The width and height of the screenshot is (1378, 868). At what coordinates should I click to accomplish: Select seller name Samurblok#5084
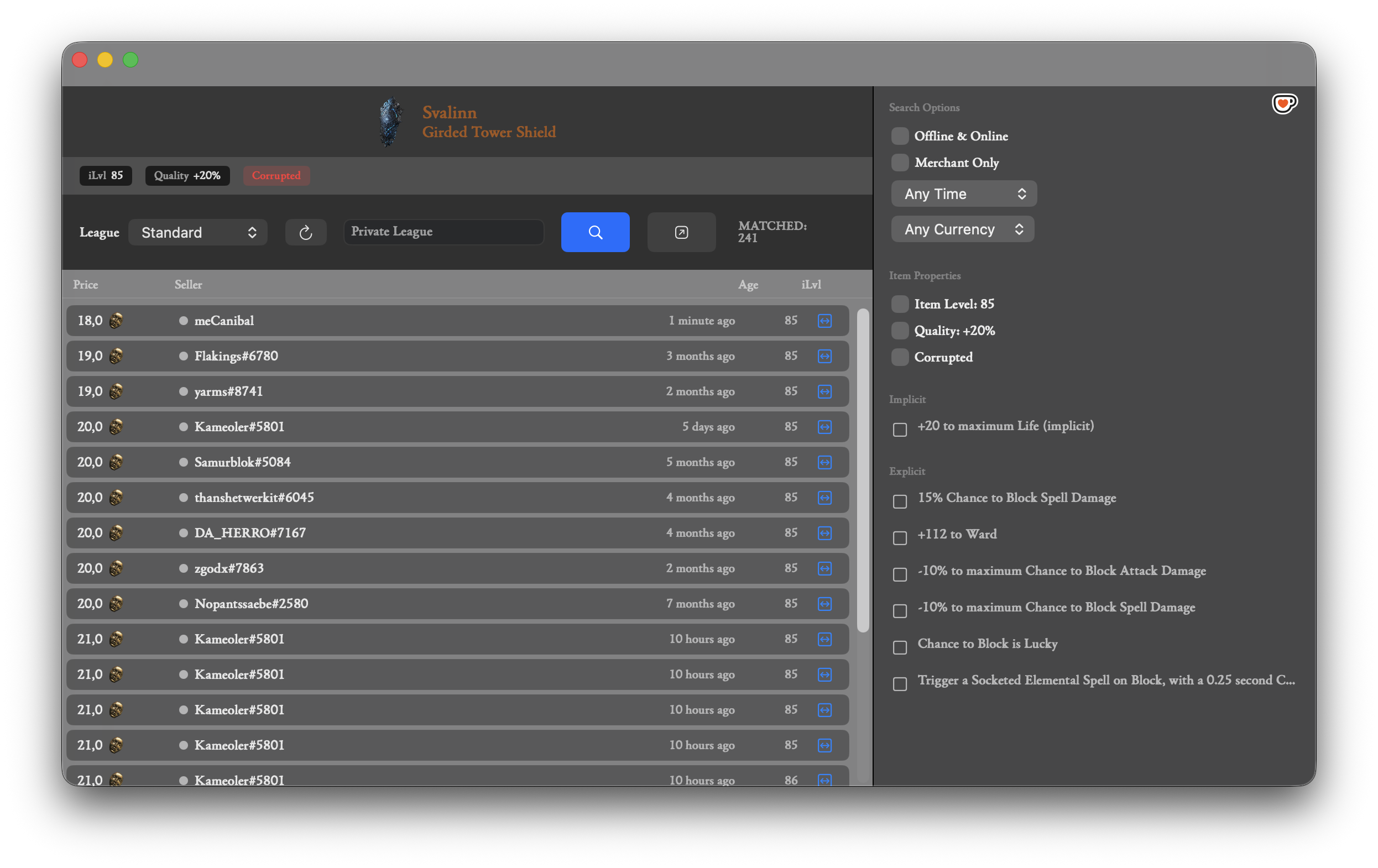click(242, 462)
